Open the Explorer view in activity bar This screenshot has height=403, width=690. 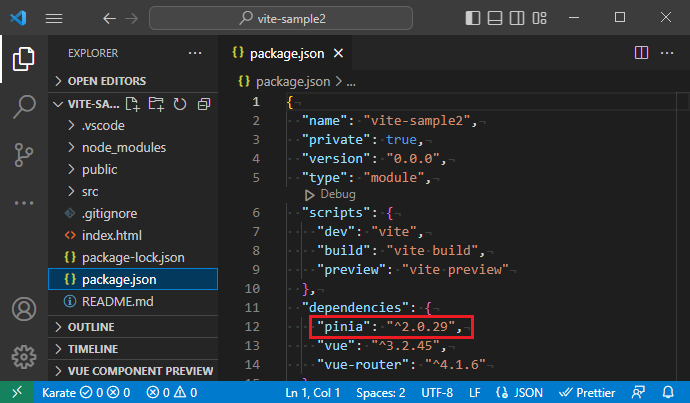pos(24,59)
